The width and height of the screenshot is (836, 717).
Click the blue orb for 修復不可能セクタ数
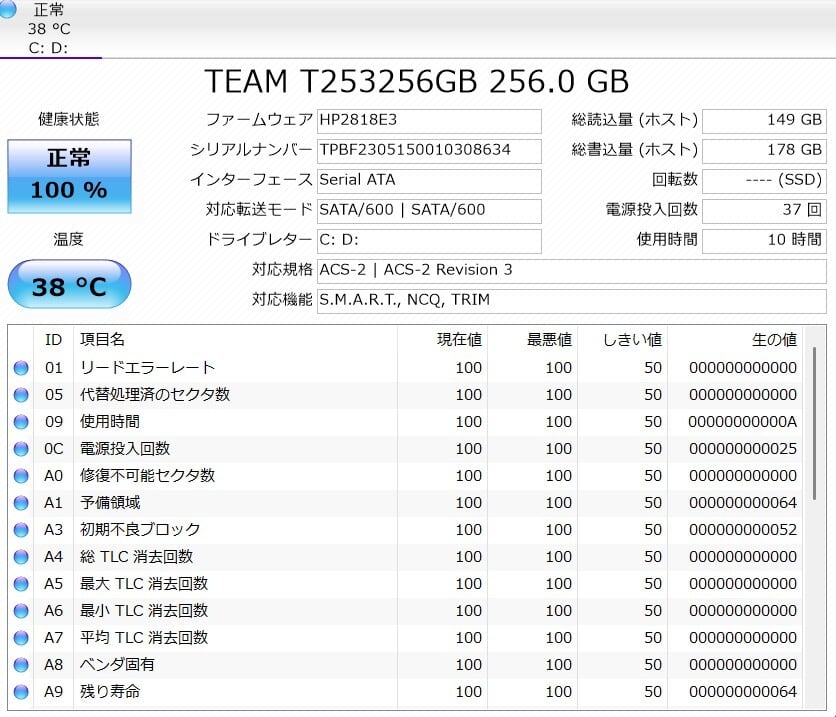21,476
